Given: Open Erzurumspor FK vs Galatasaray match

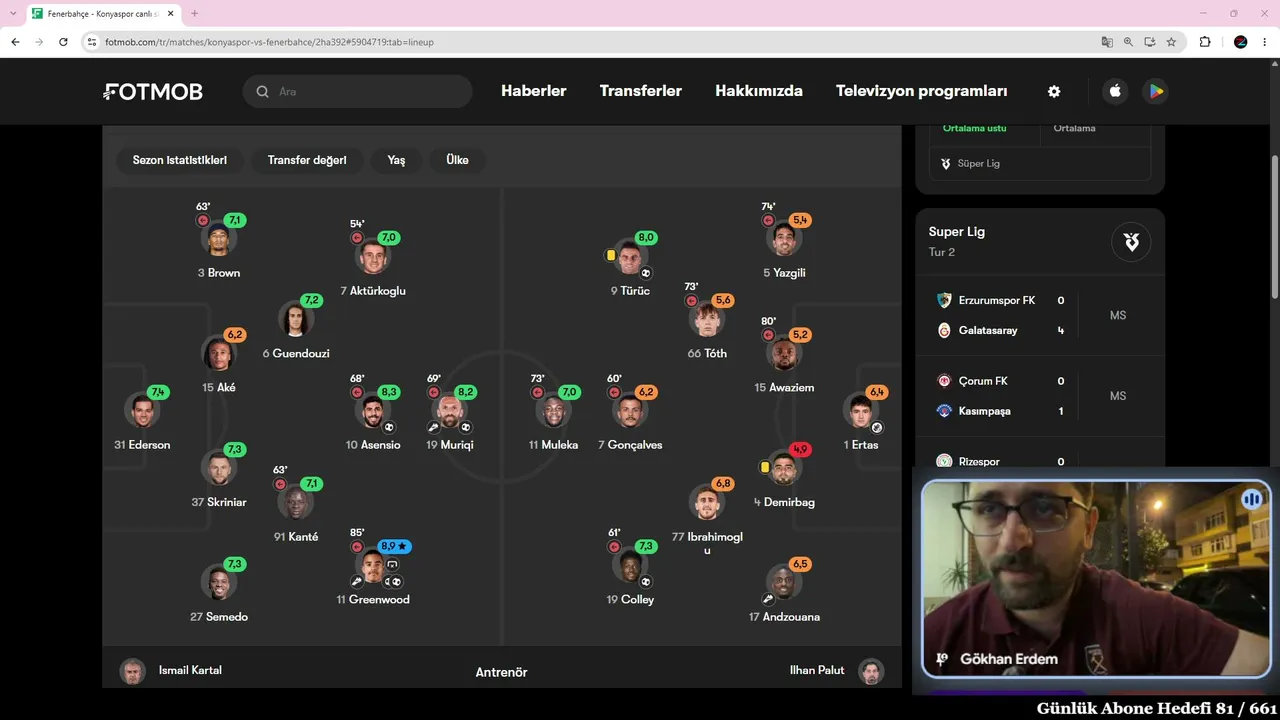Looking at the screenshot, I should pyautogui.click(x=1040, y=315).
